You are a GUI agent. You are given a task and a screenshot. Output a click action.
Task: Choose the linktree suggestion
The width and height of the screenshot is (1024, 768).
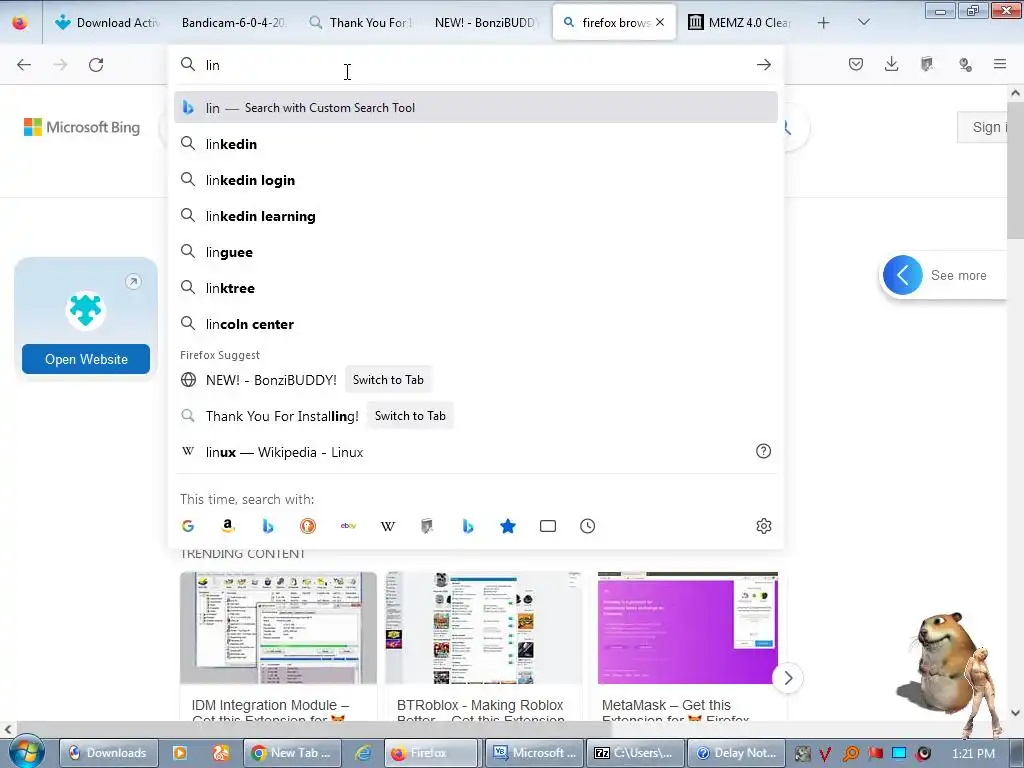tap(476, 287)
